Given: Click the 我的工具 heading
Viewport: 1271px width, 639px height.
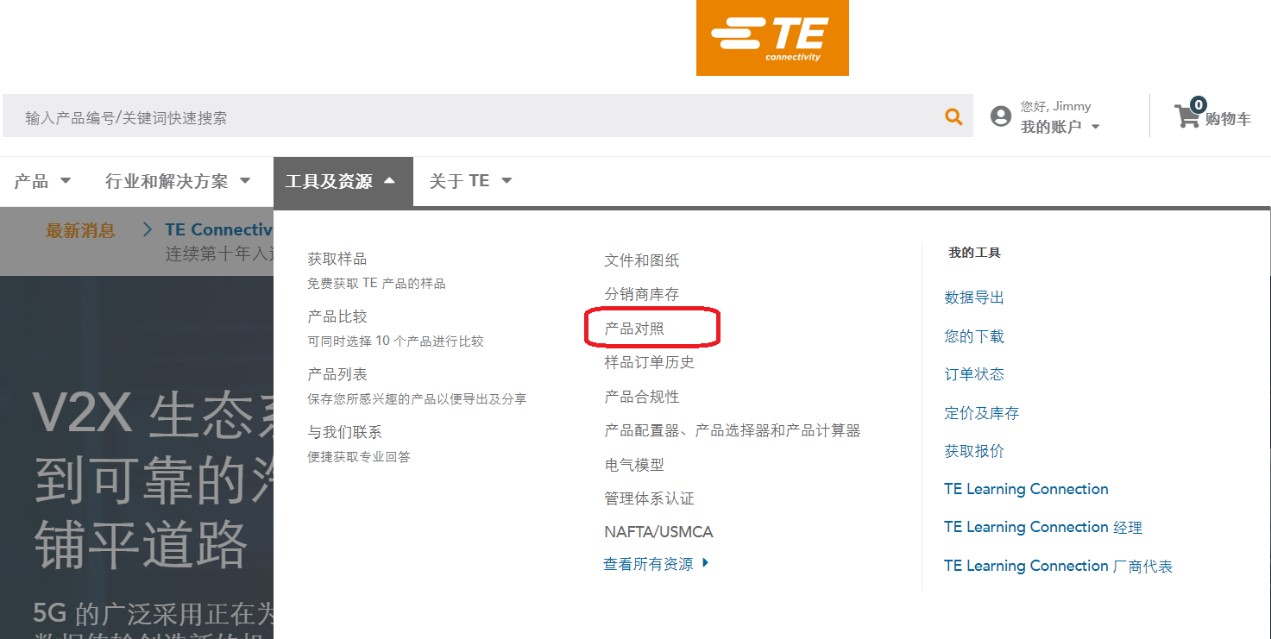Looking at the screenshot, I should pos(974,253).
